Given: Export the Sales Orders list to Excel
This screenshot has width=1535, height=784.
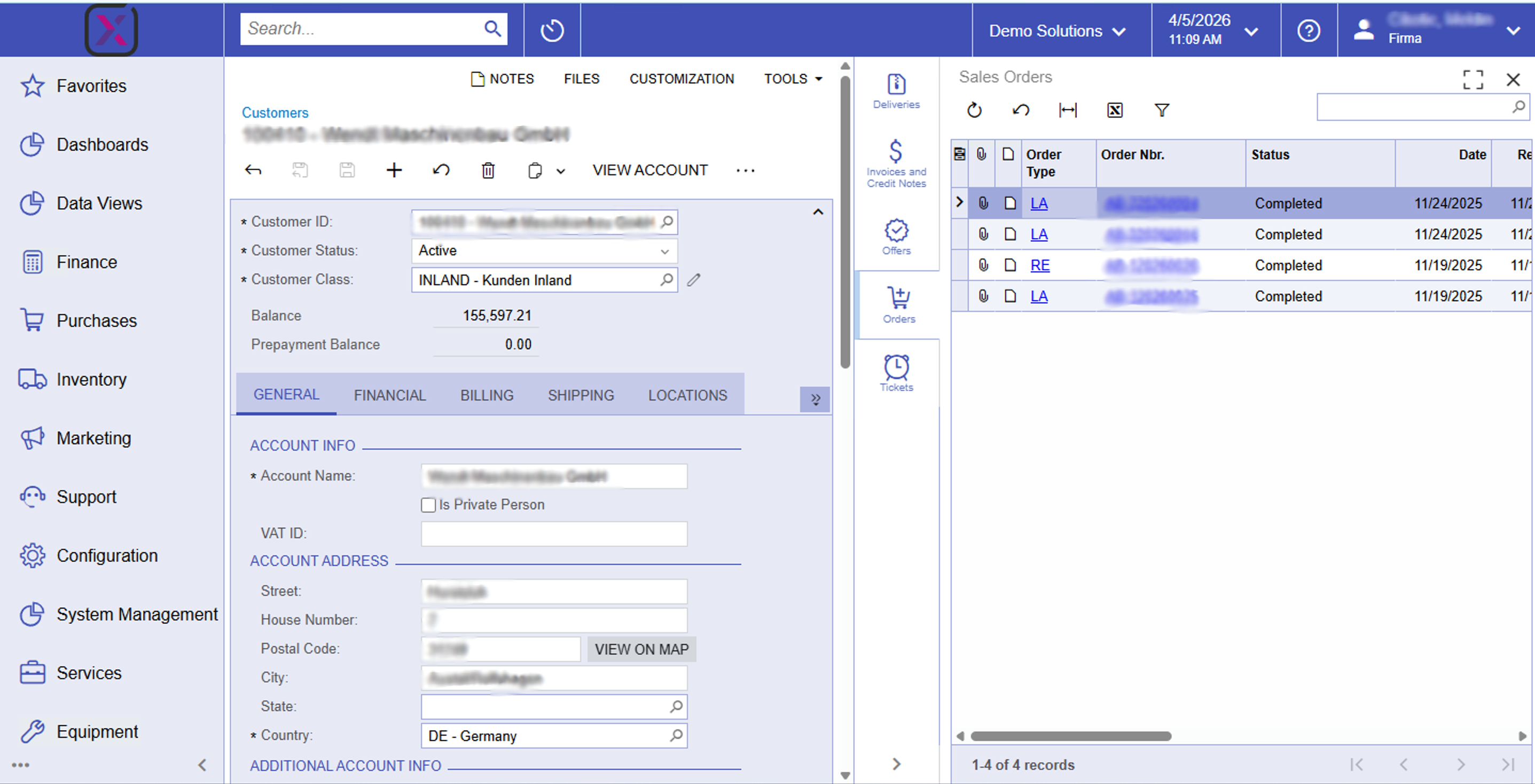Looking at the screenshot, I should tap(1115, 109).
